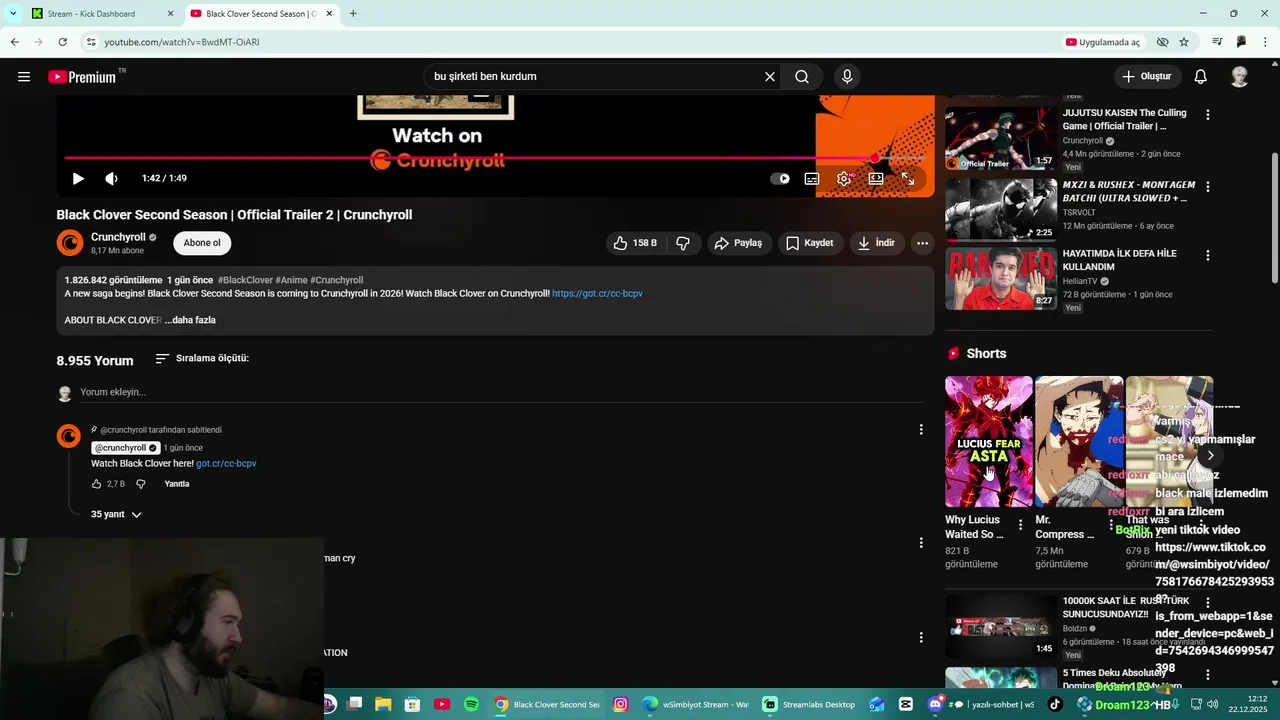This screenshot has height=720, width=1280.
Task: Share the video with Paylaş
Action: (739, 243)
